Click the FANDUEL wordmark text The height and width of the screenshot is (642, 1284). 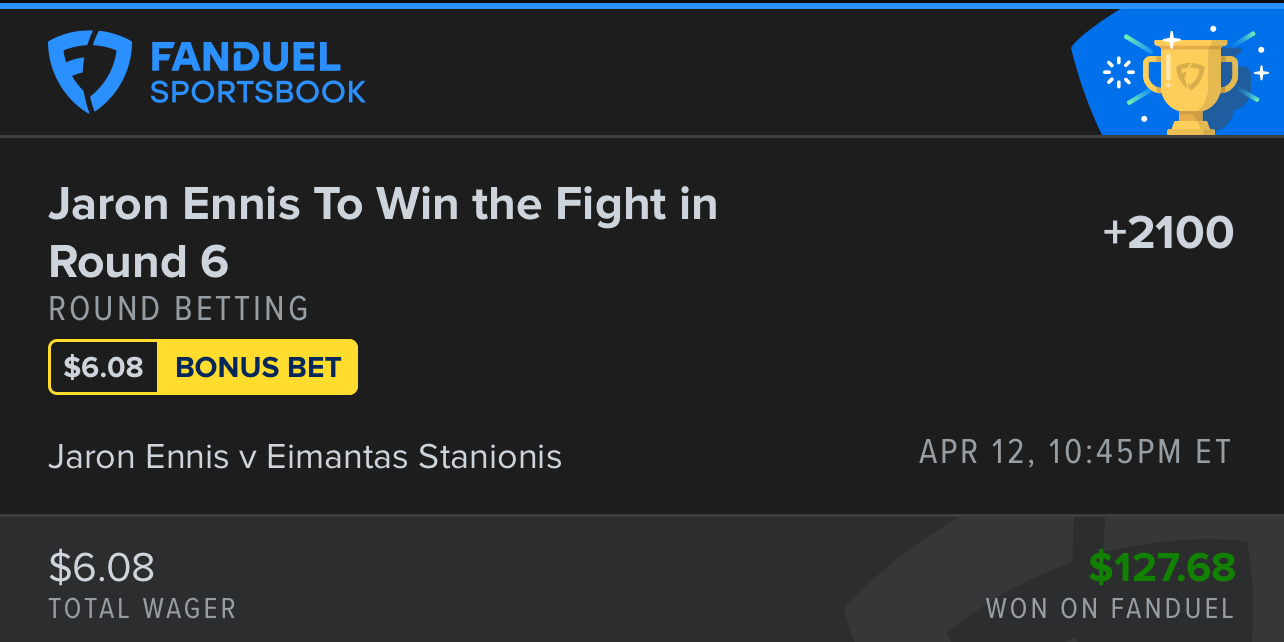[246, 56]
